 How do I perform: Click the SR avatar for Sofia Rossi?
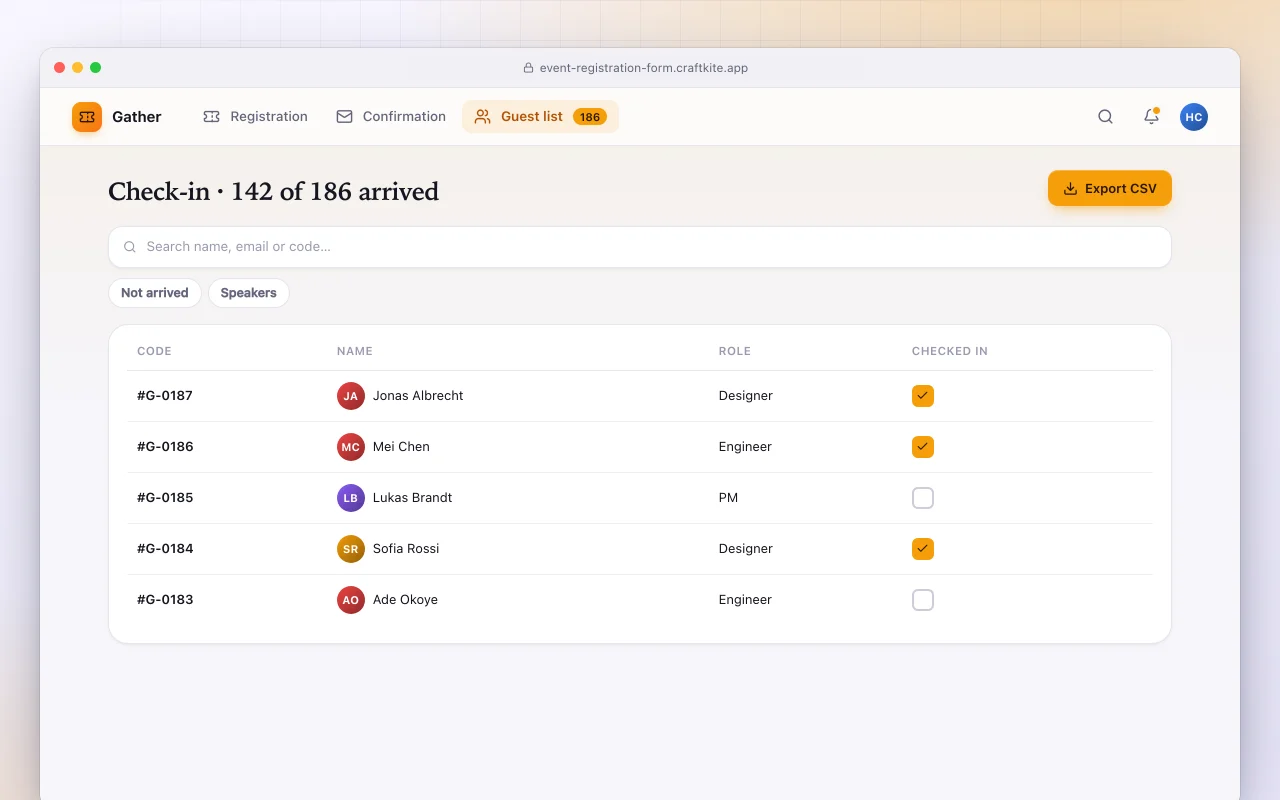coord(351,549)
